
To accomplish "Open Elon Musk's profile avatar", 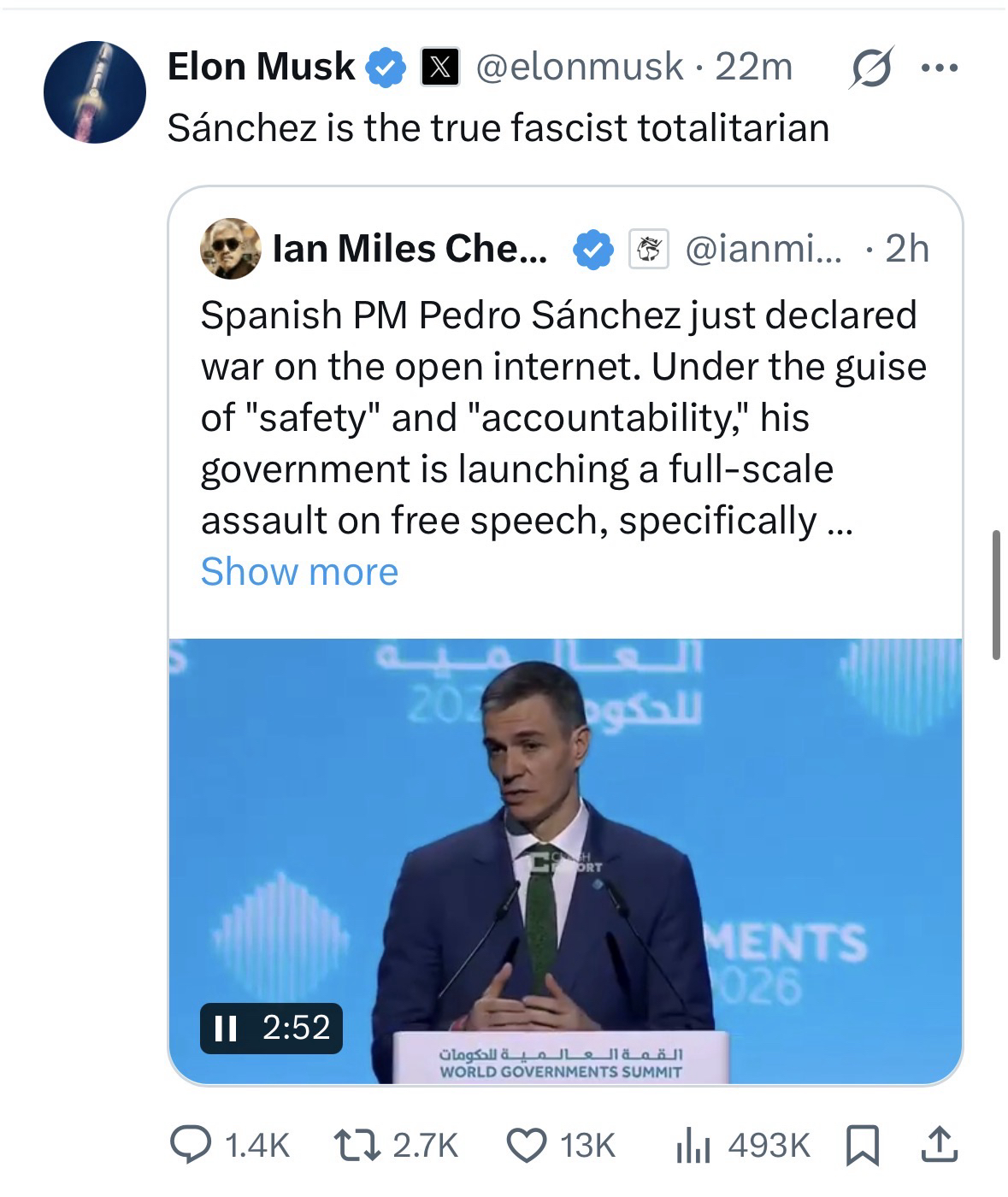I will click(x=94, y=91).
